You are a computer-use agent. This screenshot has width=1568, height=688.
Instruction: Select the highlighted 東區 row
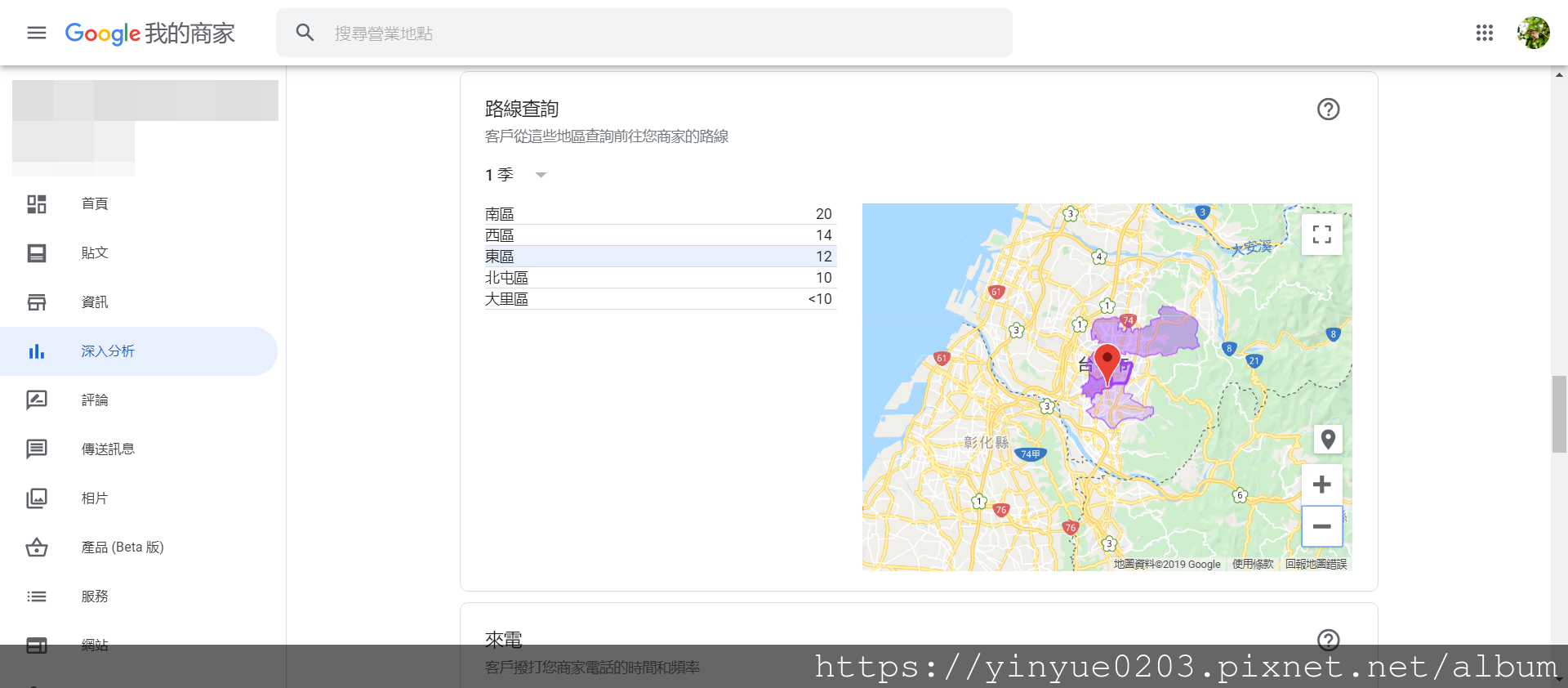660,257
